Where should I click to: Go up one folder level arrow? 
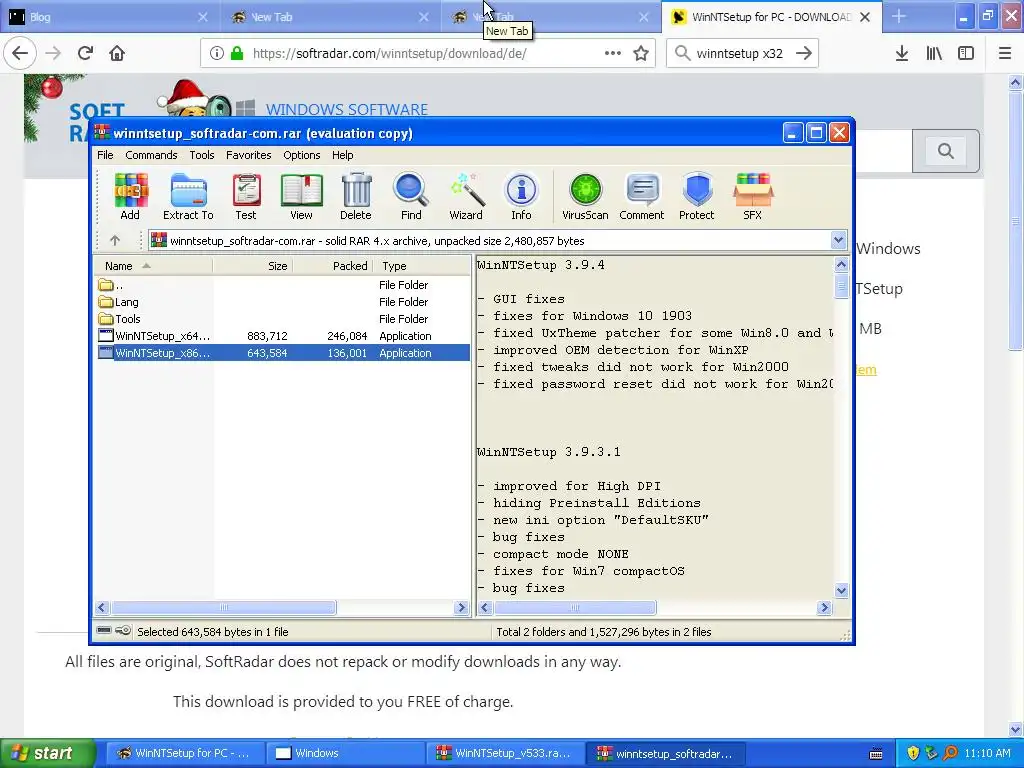tap(115, 240)
